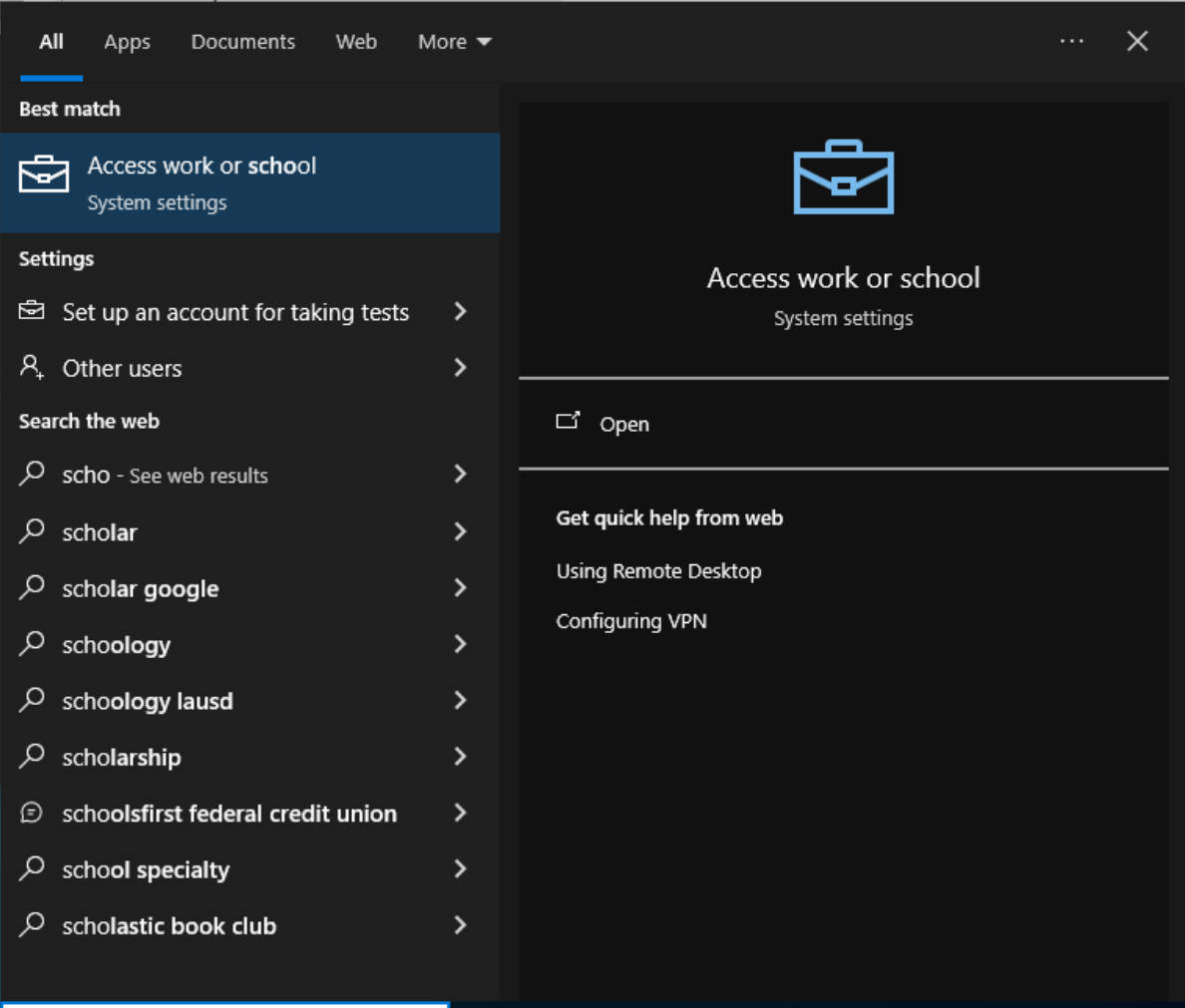Select the scholastic book club suggestion
This screenshot has height=1008, width=1185.
coord(169,926)
